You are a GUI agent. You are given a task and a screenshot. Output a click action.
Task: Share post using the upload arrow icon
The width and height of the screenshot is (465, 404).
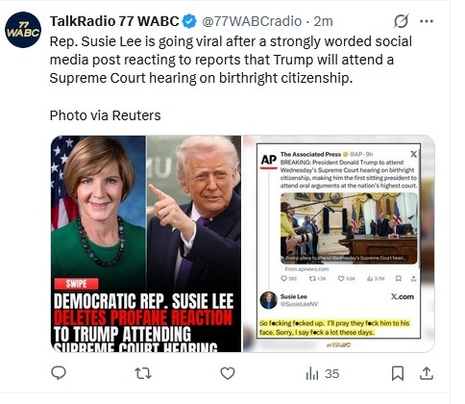pos(426,373)
